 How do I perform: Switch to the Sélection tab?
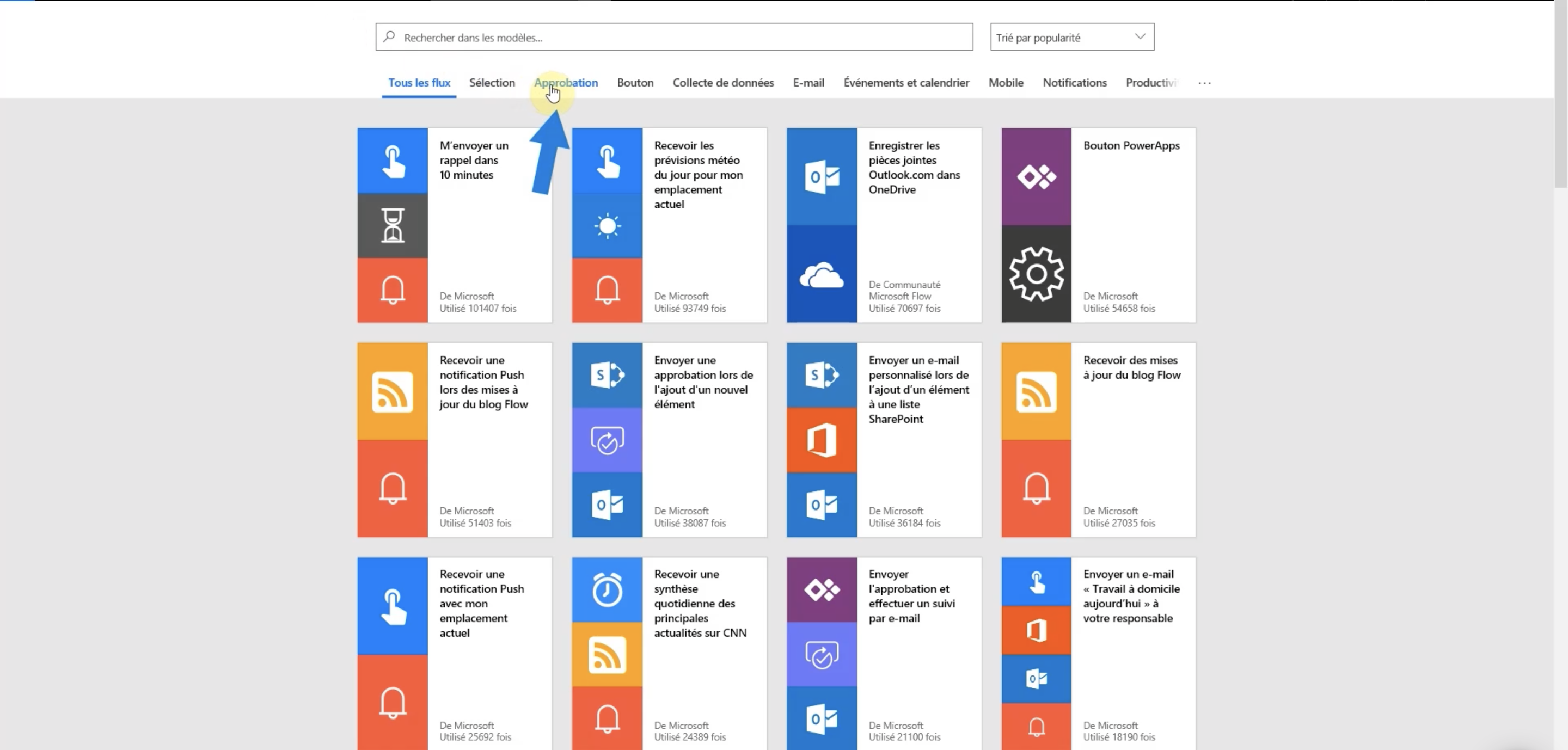pyautogui.click(x=492, y=82)
